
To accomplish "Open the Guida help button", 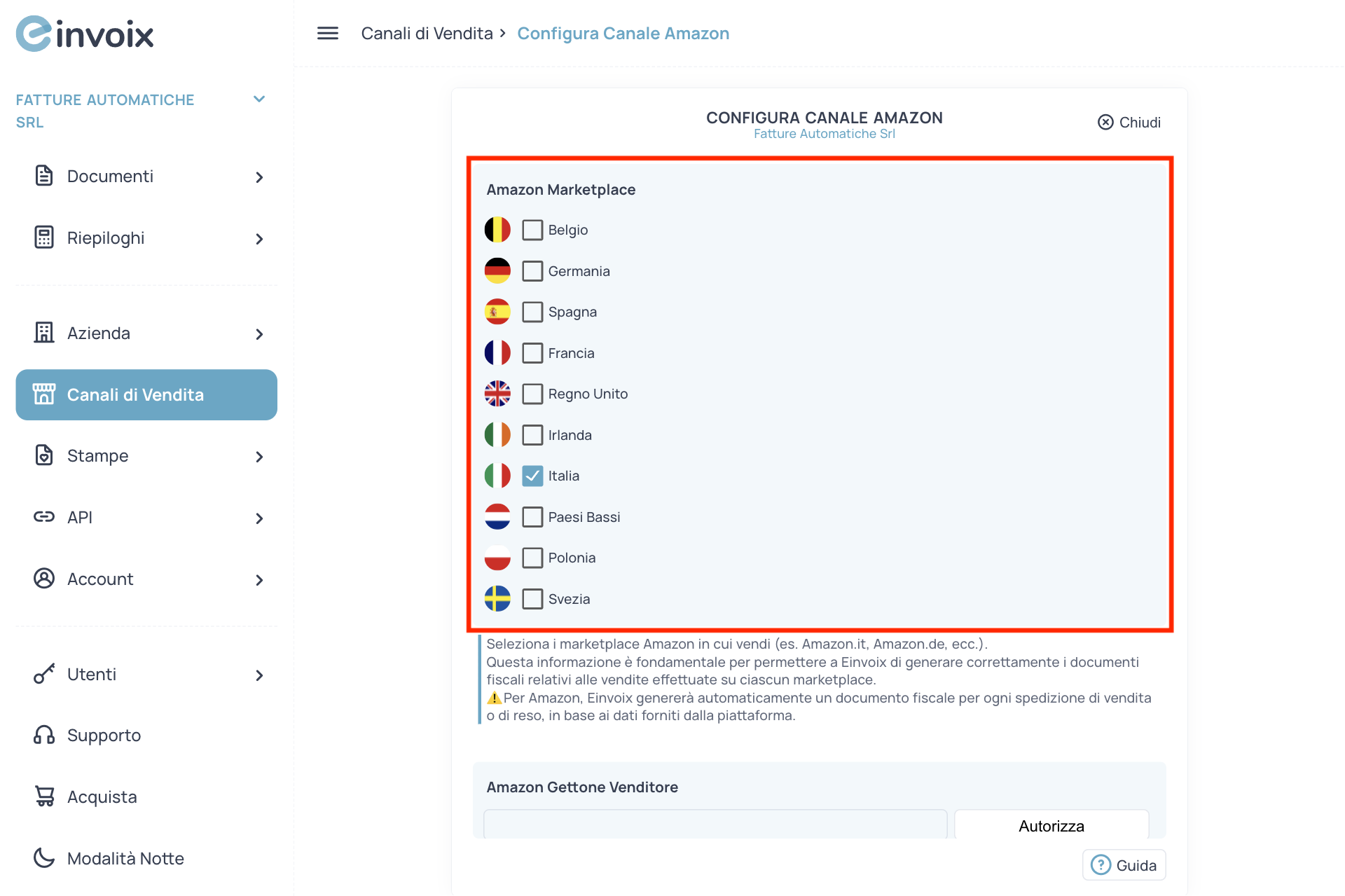I will point(1124,864).
